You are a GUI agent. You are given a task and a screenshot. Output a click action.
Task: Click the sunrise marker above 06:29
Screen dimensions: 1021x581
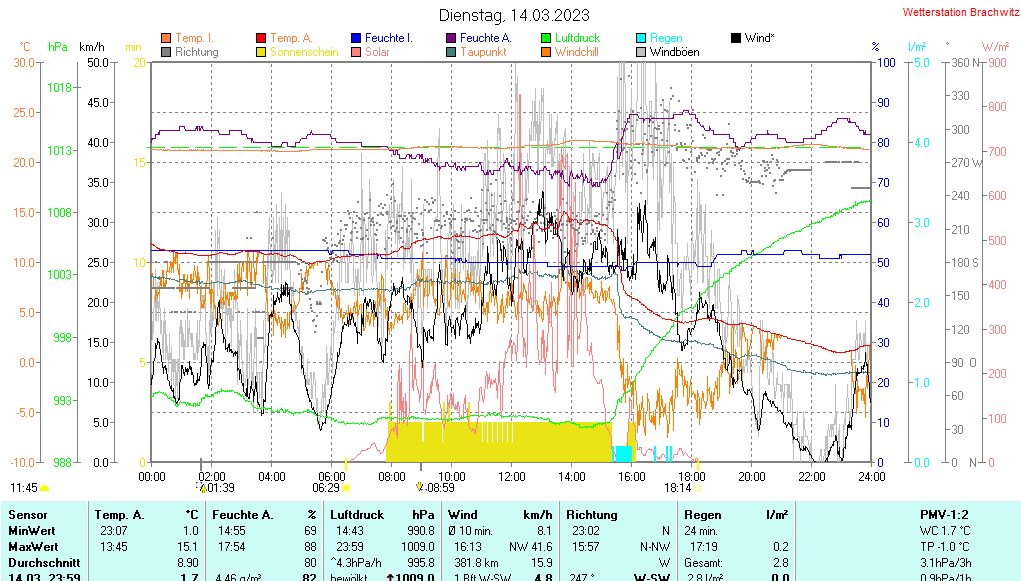346,463
